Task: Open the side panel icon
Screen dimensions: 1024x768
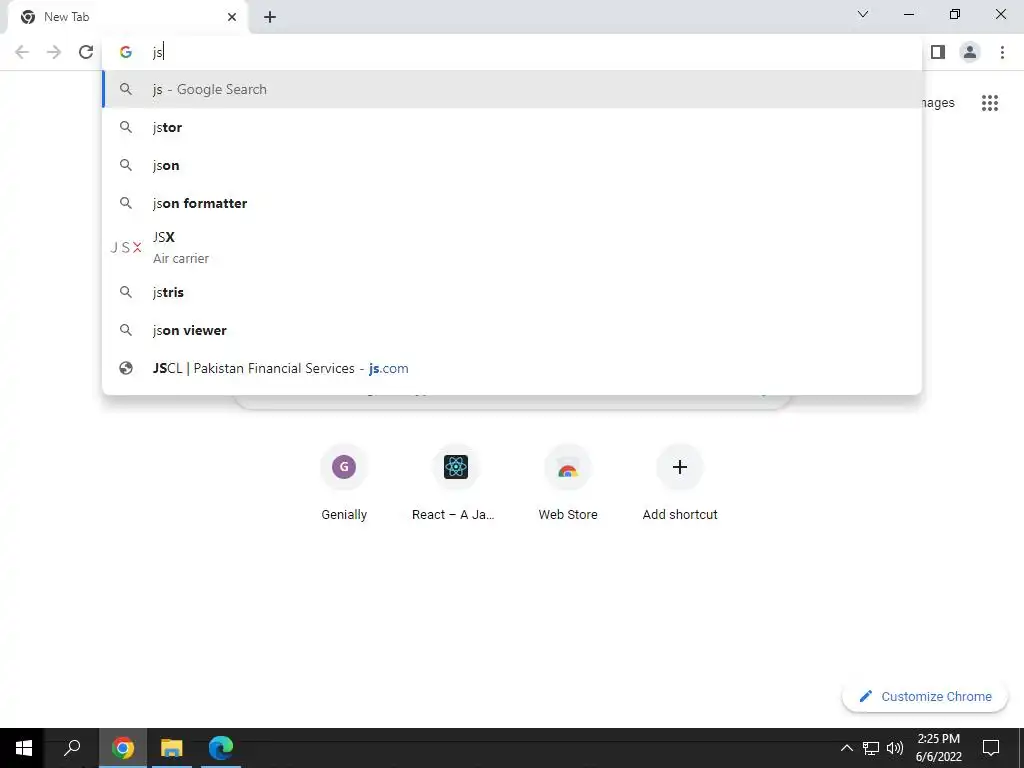Action: click(938, 52)
